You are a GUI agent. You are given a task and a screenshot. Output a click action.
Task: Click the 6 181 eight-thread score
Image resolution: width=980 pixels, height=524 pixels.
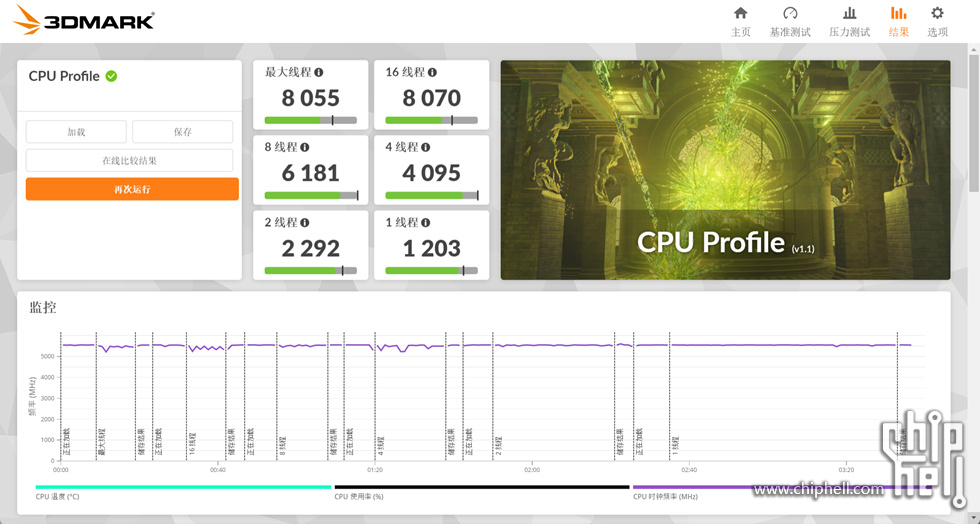[x=311, y=173]
